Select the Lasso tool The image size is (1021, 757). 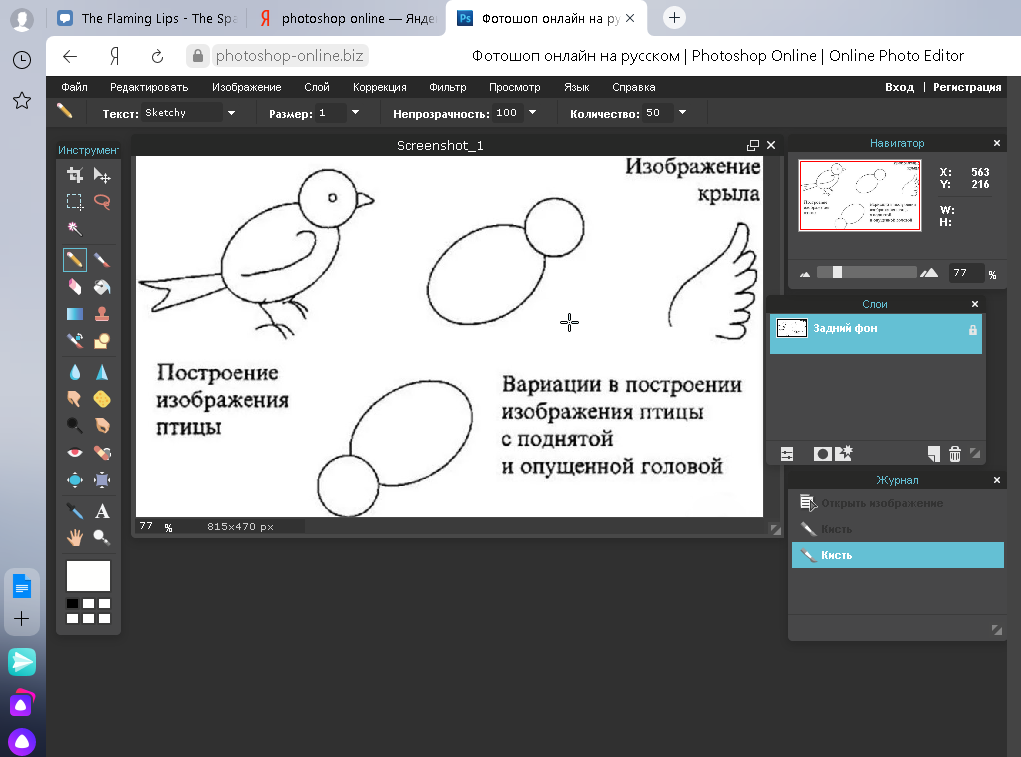tap(101, 201)
